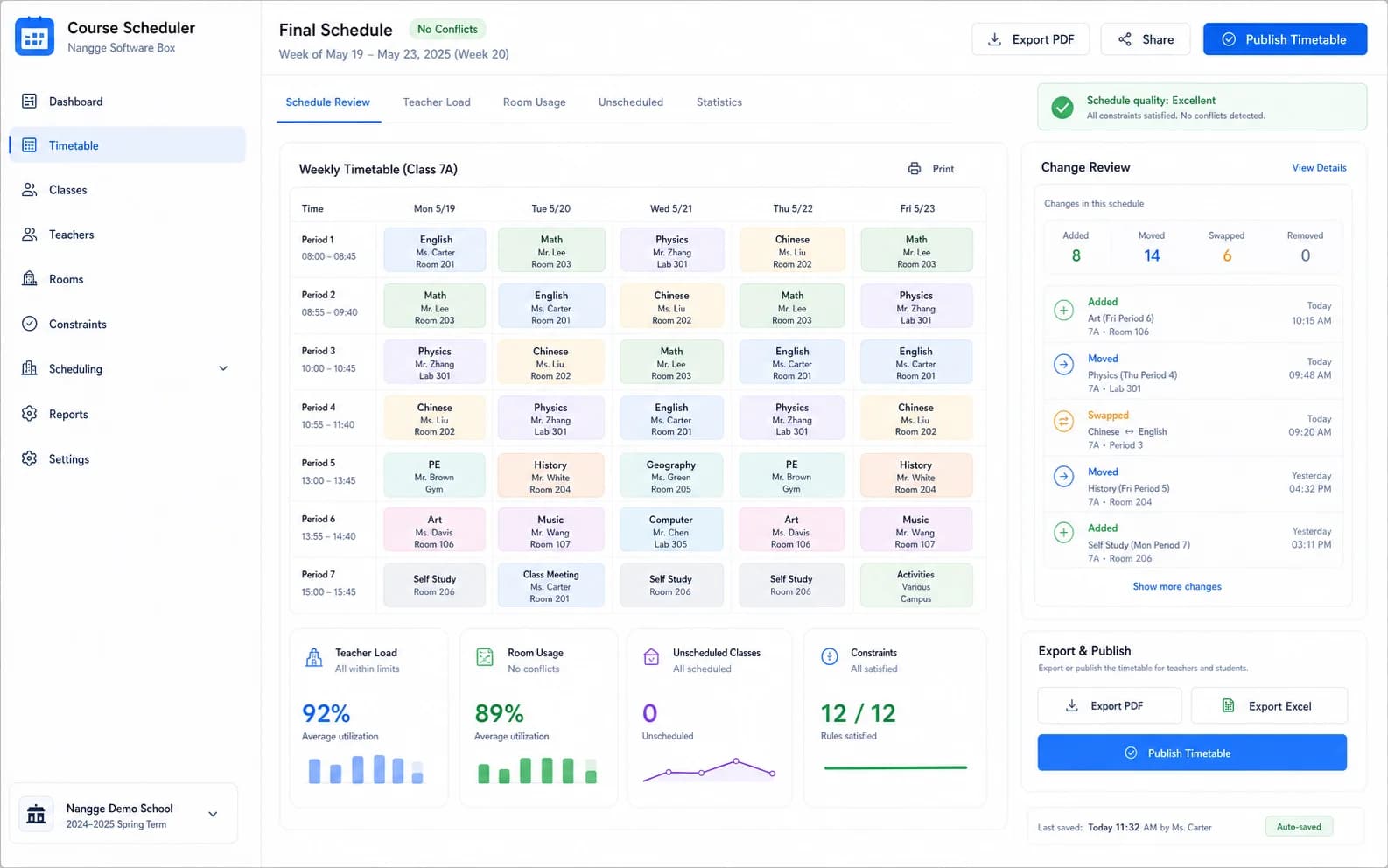Show more changes in Change Review
Screen dimensions: 1388x868
pos(1176,586)
